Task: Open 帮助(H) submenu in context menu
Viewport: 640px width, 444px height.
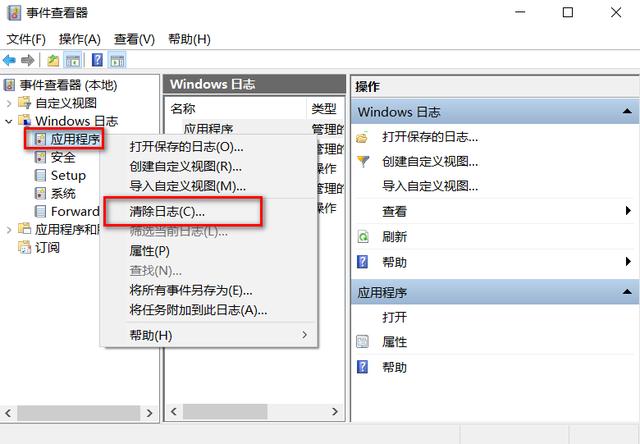Action: (209, 335)
